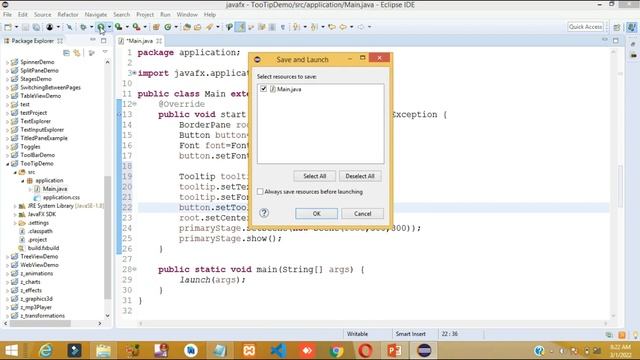
Task: Click the New Java Package toolbar icon
Action: (156, 27)
